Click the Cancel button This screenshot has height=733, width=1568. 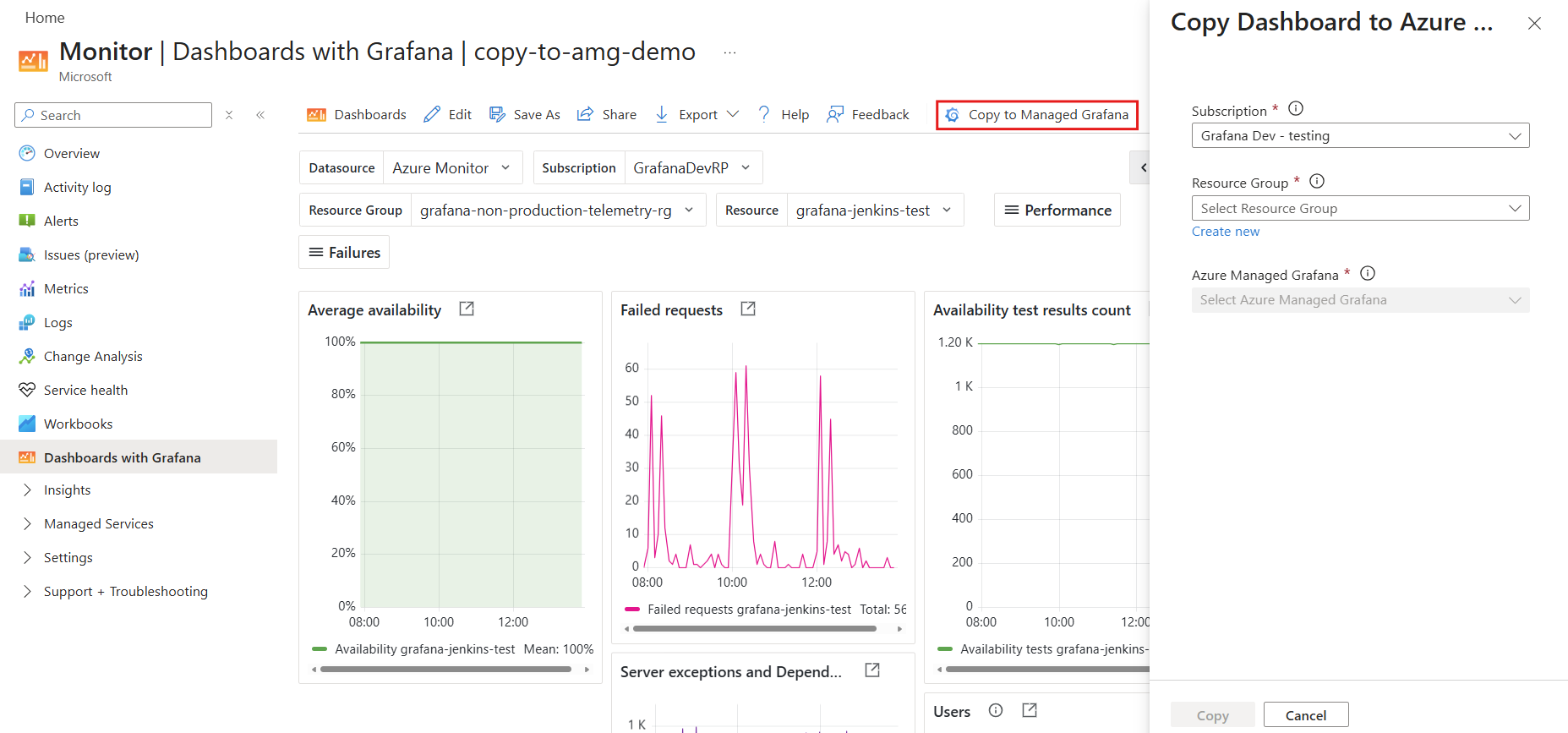point(1306,715)
